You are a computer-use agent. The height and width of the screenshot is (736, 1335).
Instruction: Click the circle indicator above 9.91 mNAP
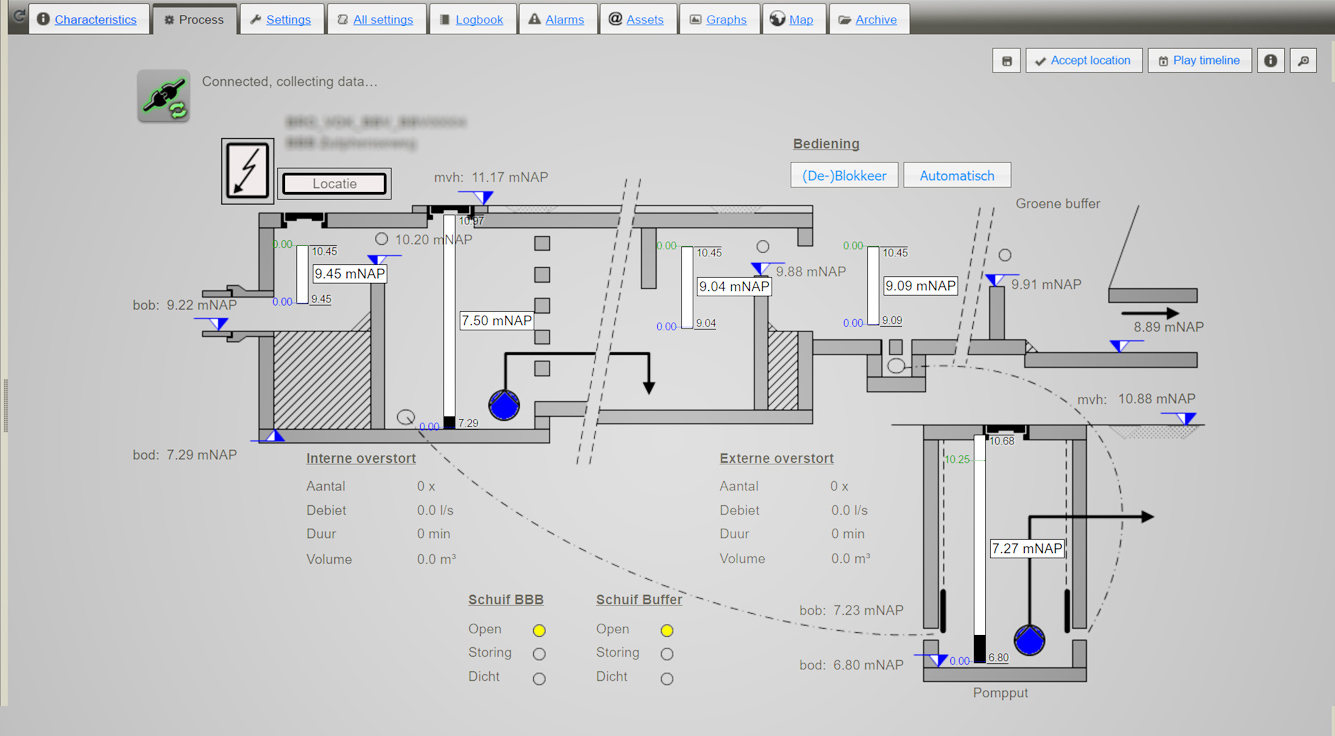pos(1005,255)
